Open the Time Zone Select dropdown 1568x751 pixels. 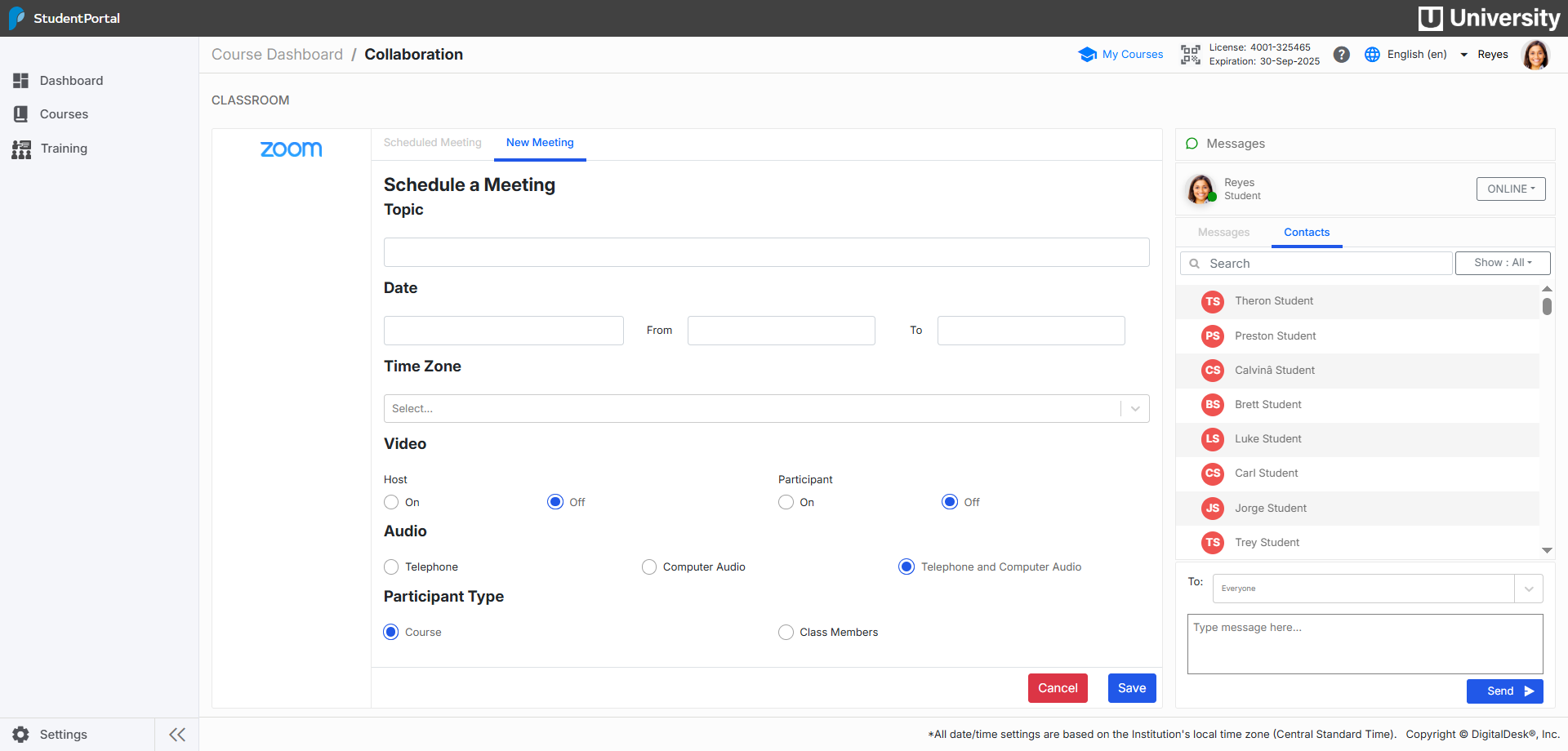coord(766,408)
